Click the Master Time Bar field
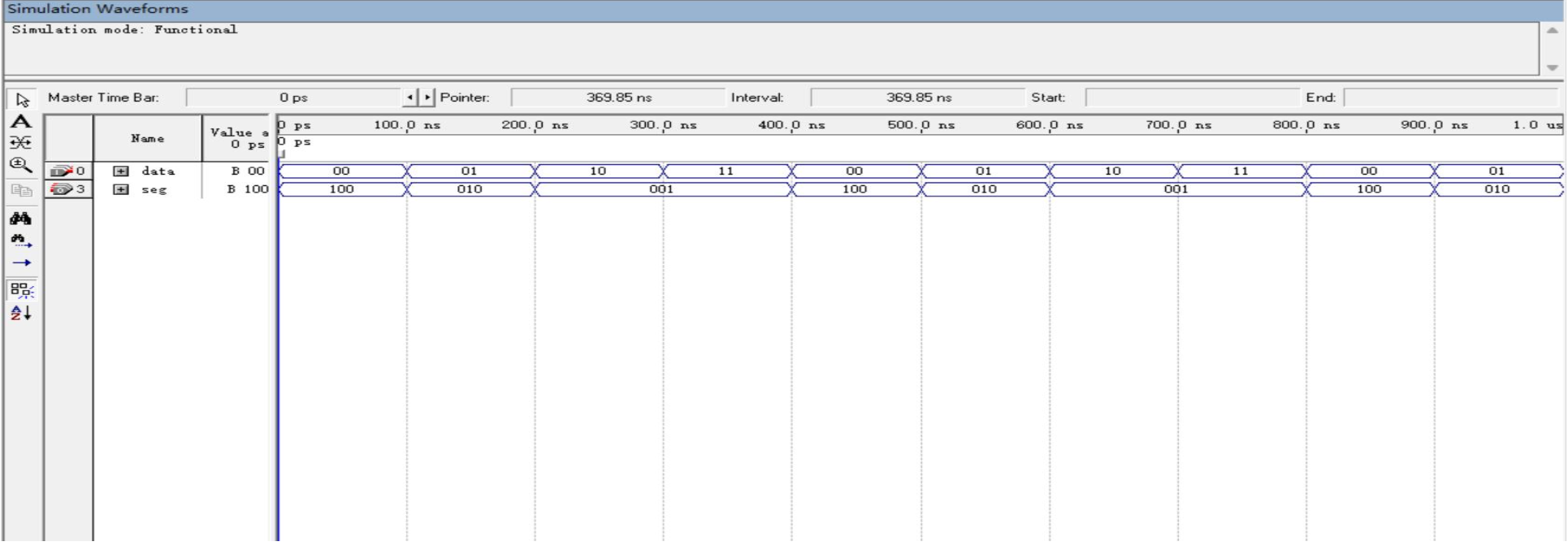The image size is (1568, 546). point(293,97)
